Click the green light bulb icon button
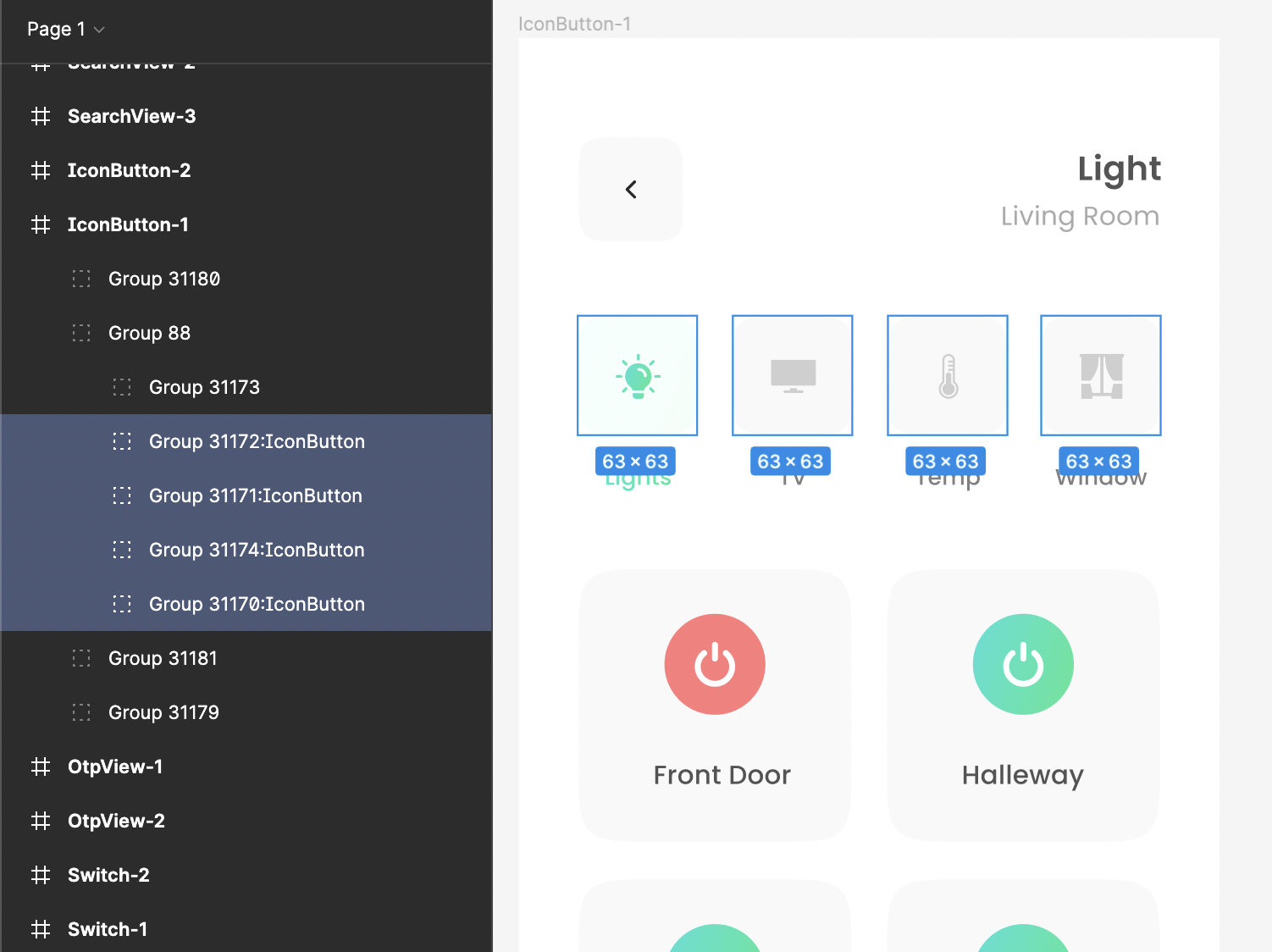1272x952 pixels. coord(638,375)
